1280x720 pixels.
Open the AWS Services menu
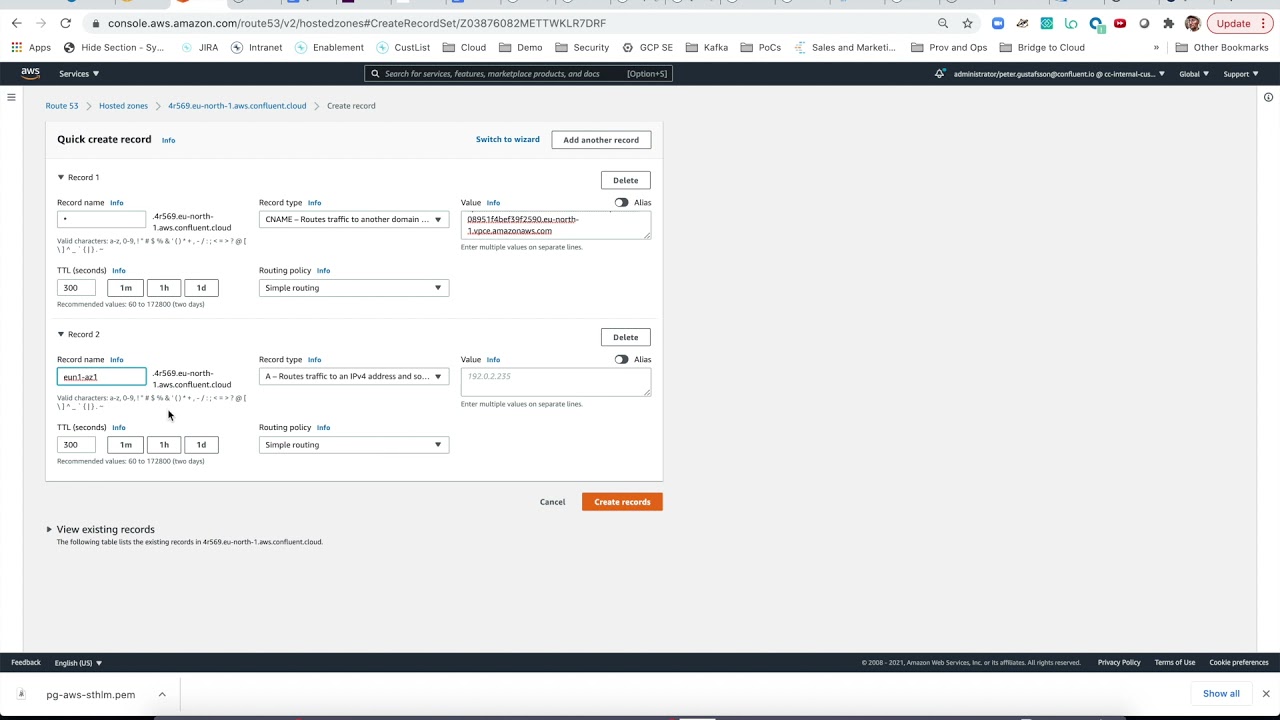pos(79,73)
